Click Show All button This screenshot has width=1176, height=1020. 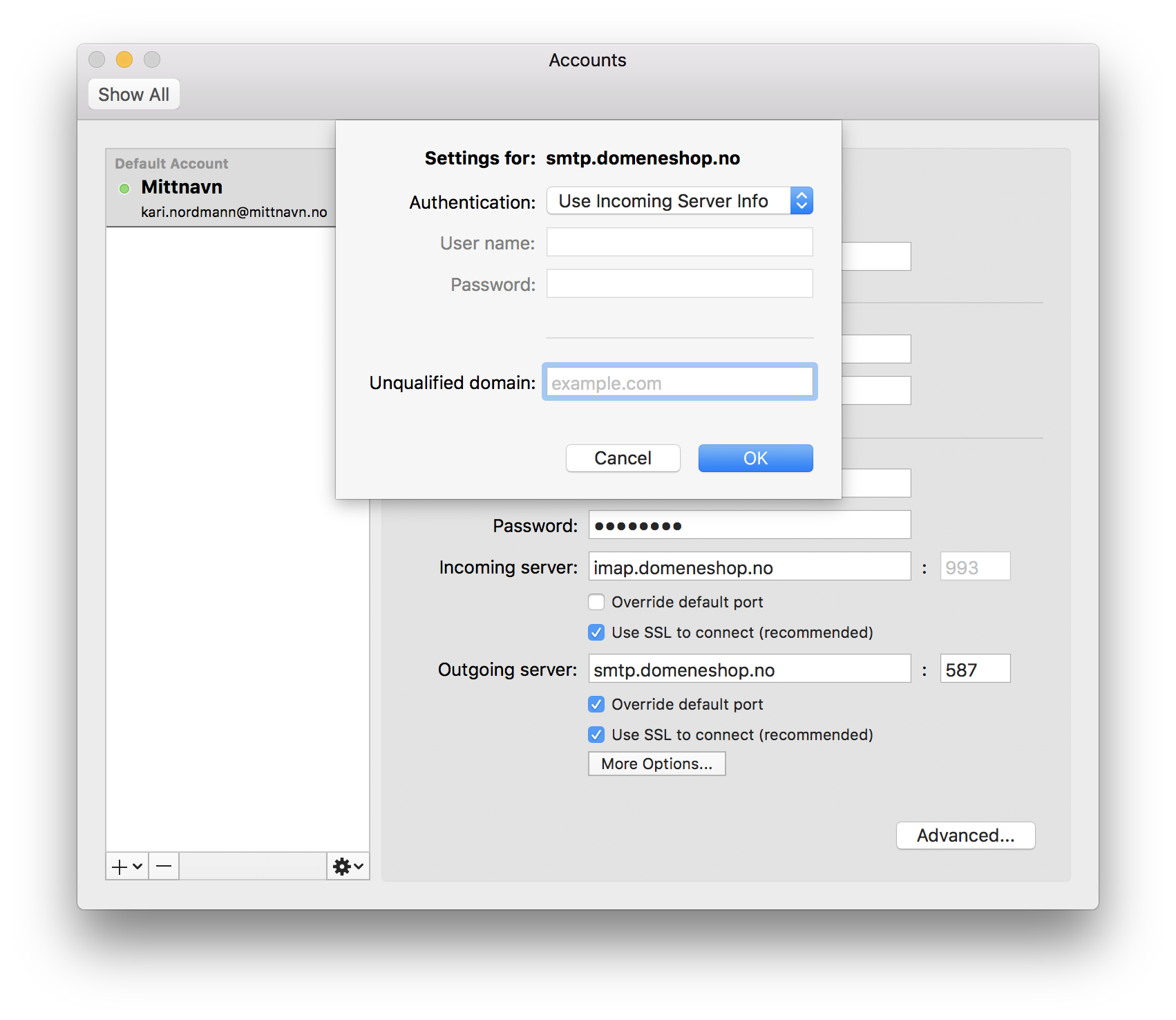point(134,95)
